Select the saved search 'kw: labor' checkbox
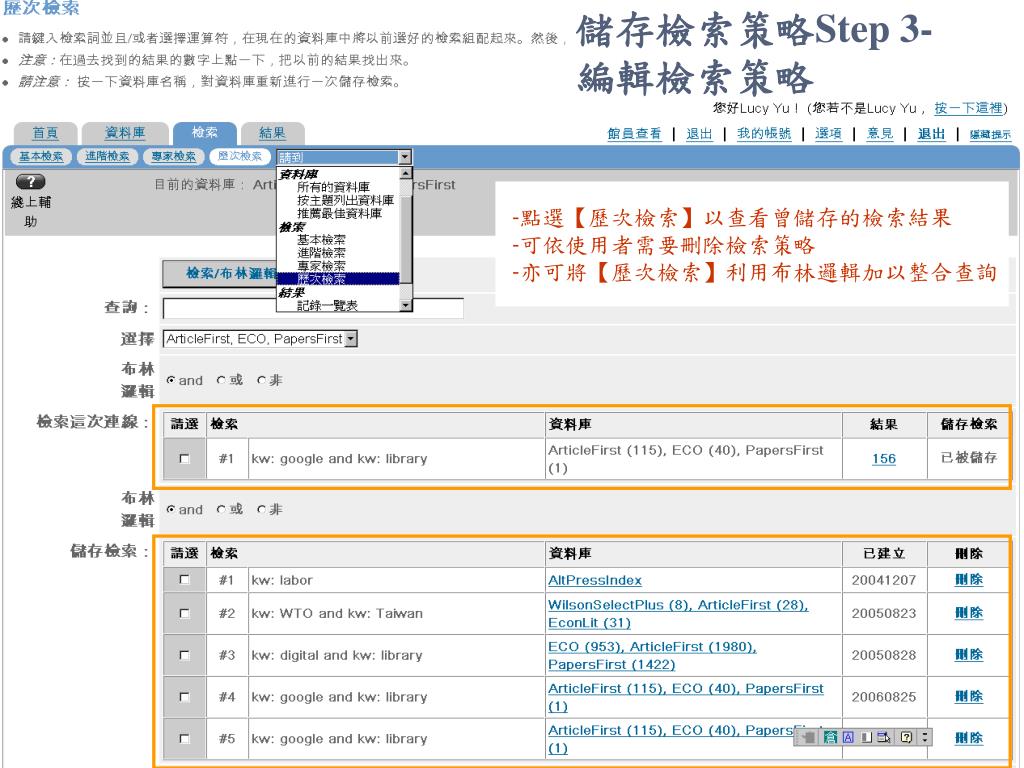The width and height of the screenshot is (1024, 768). (184, 579)
